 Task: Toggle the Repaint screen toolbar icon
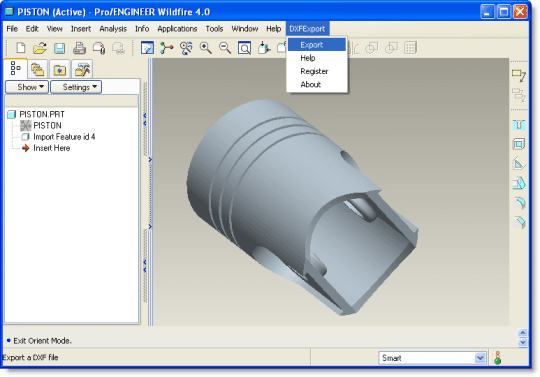click(x=147, y=48)
